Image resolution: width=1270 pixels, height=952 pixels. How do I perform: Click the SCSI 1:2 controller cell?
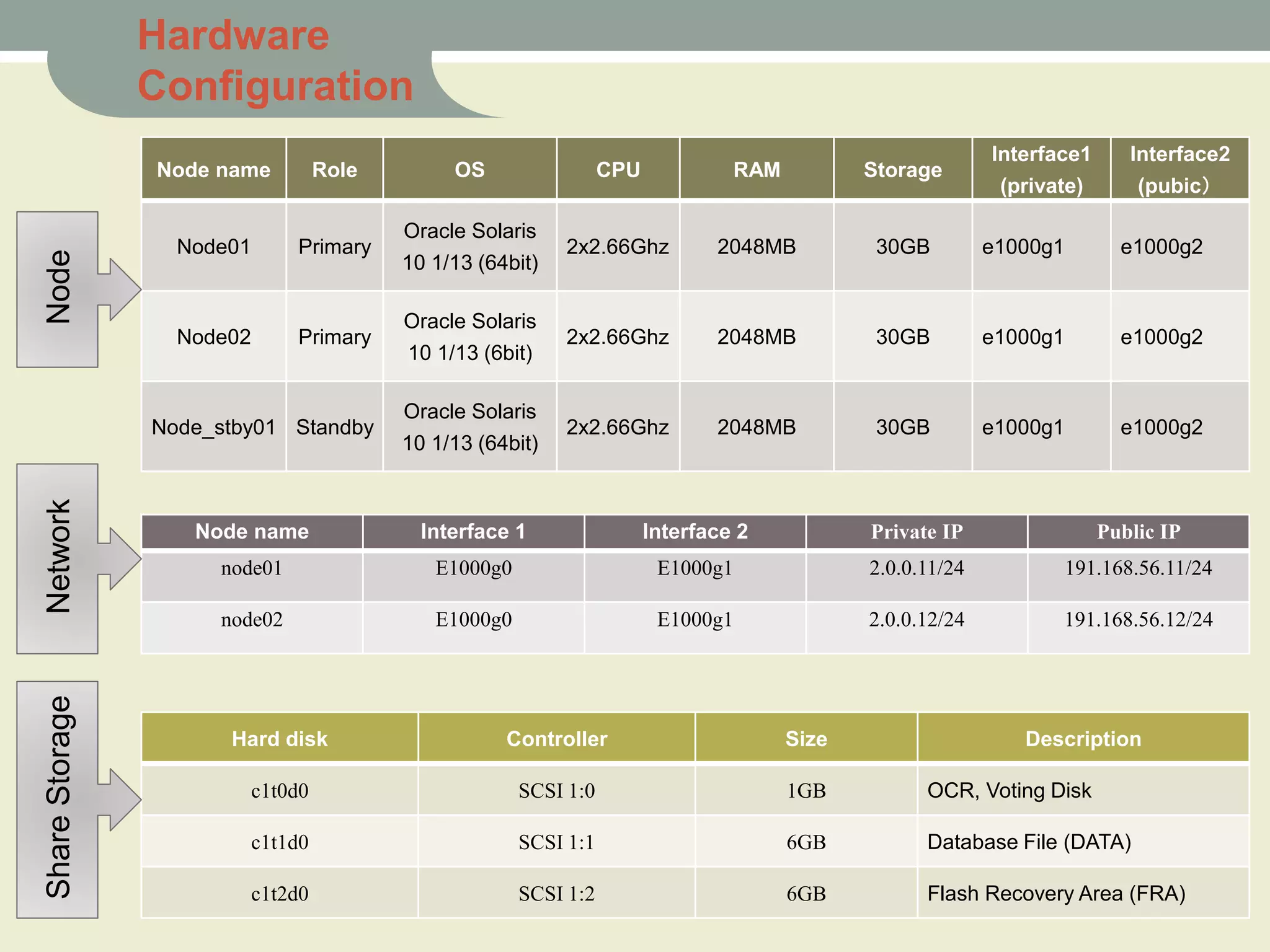557,893
